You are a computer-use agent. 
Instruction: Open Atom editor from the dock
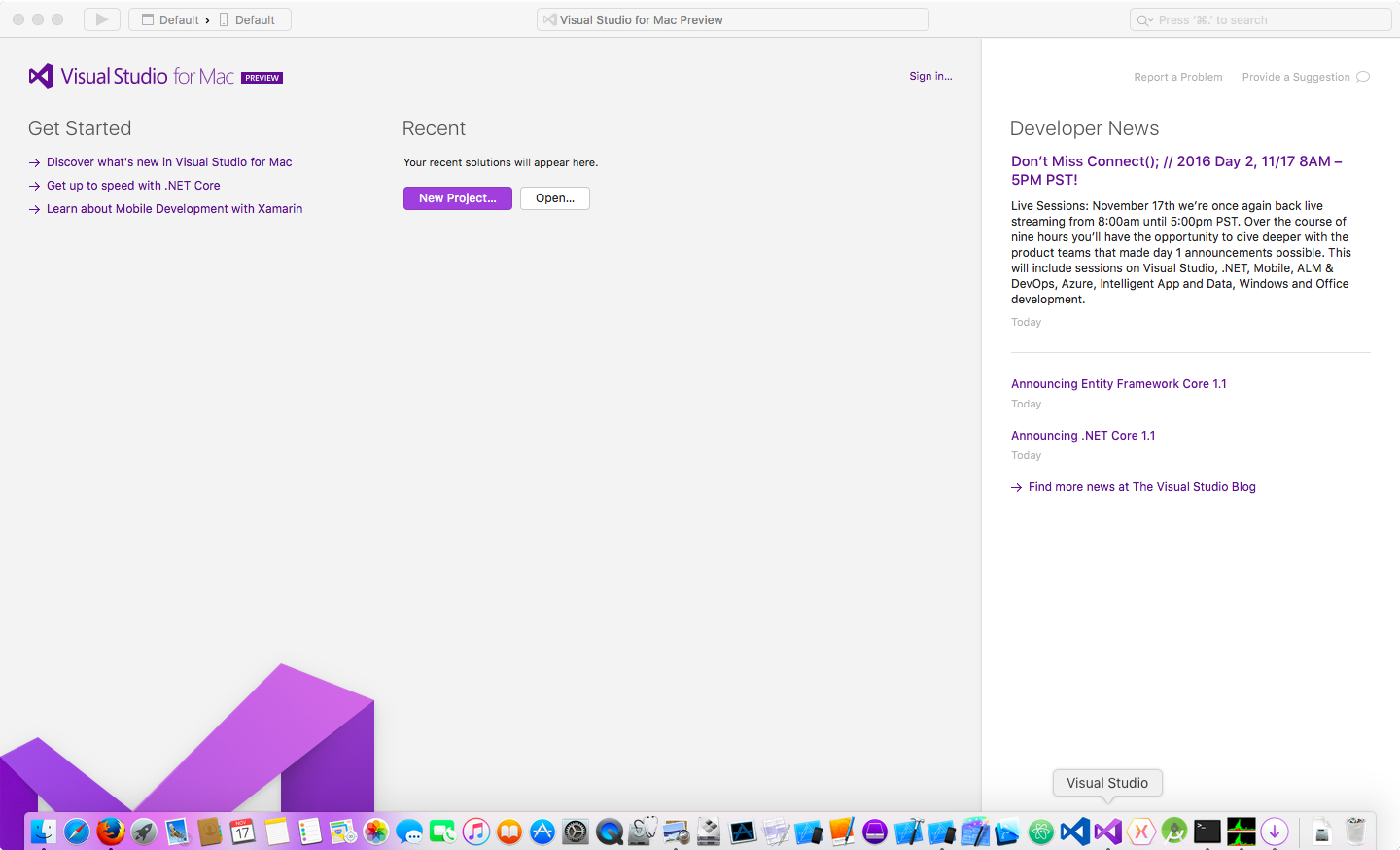tap(1041, 832)
